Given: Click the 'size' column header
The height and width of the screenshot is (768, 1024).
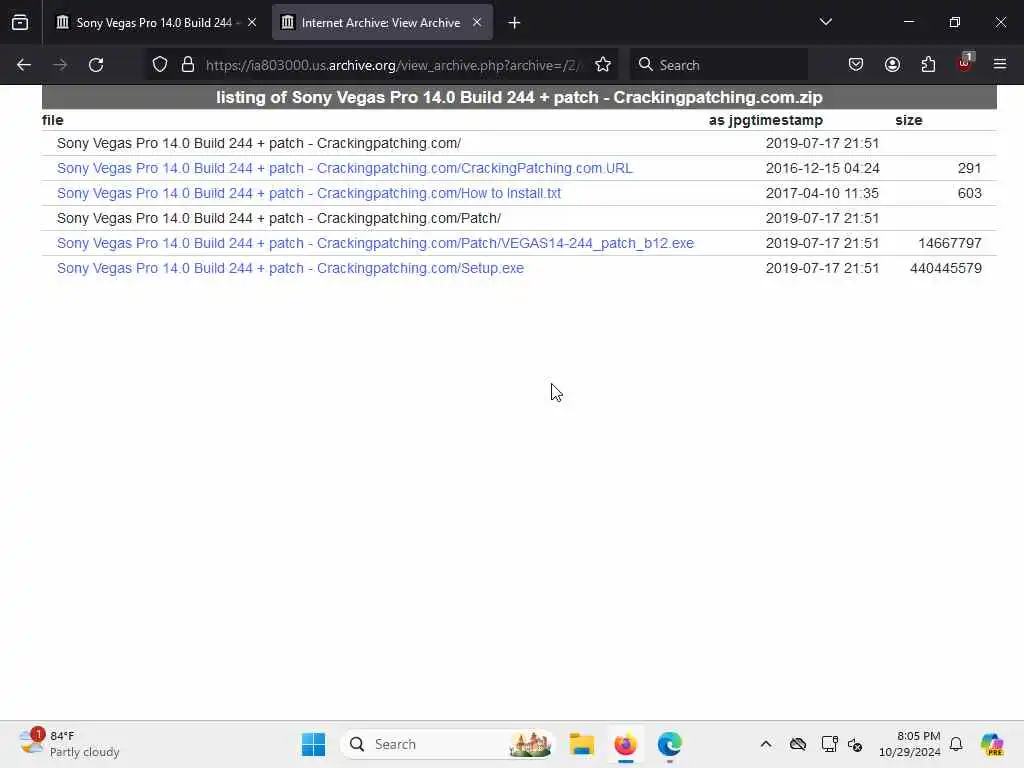Looking at the screenshot, I should pyautogui.click(x=908, y=120).
